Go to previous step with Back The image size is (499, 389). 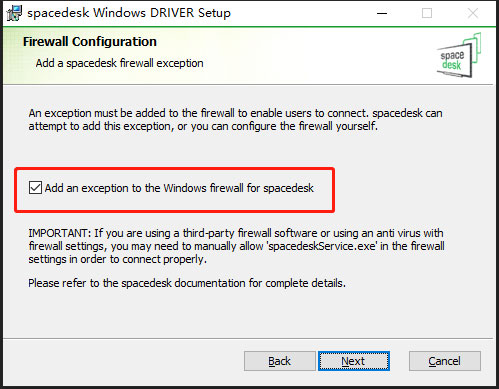point(279,361)
